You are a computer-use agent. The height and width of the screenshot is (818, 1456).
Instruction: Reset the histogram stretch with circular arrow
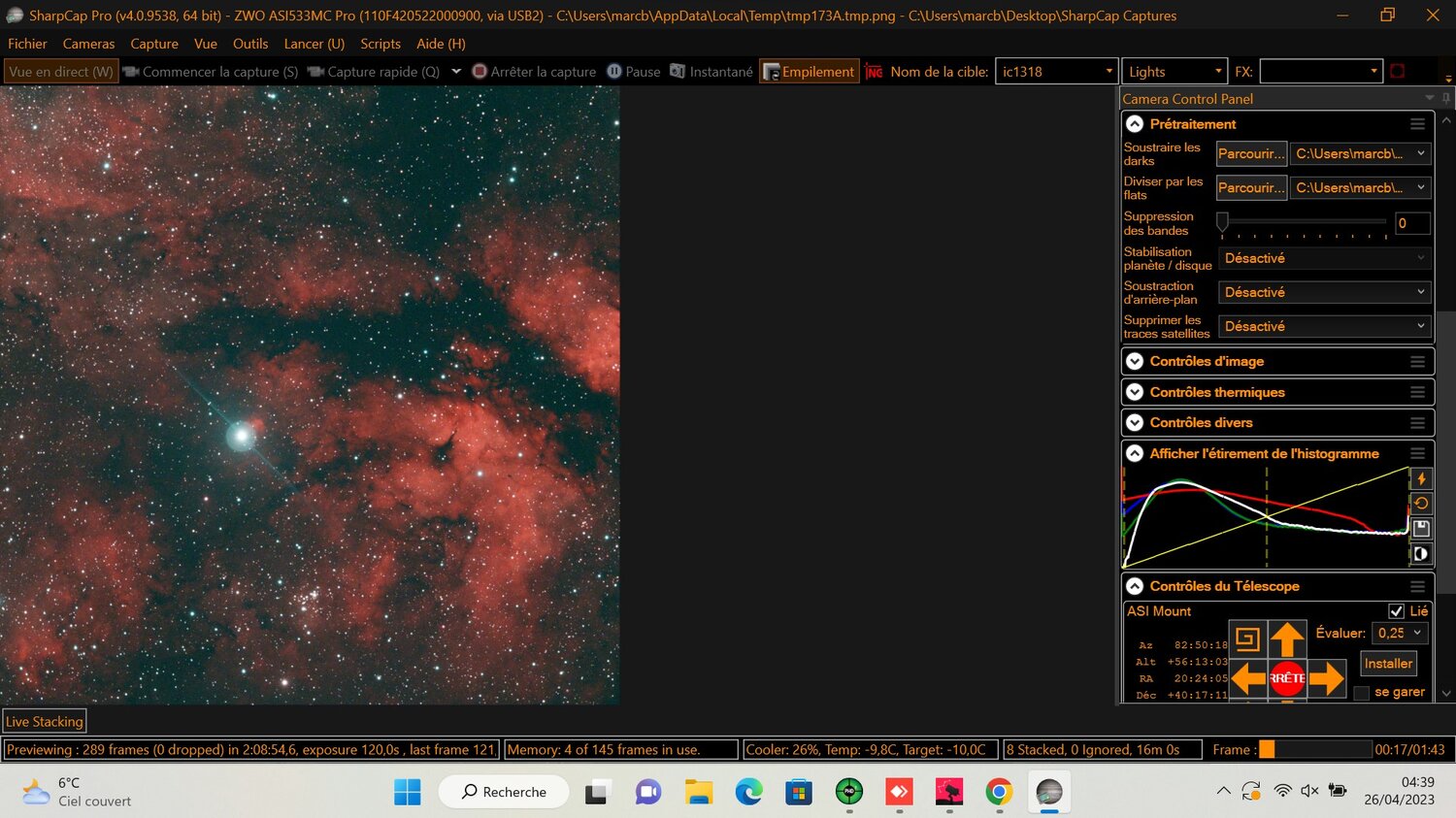[1421, 504]
